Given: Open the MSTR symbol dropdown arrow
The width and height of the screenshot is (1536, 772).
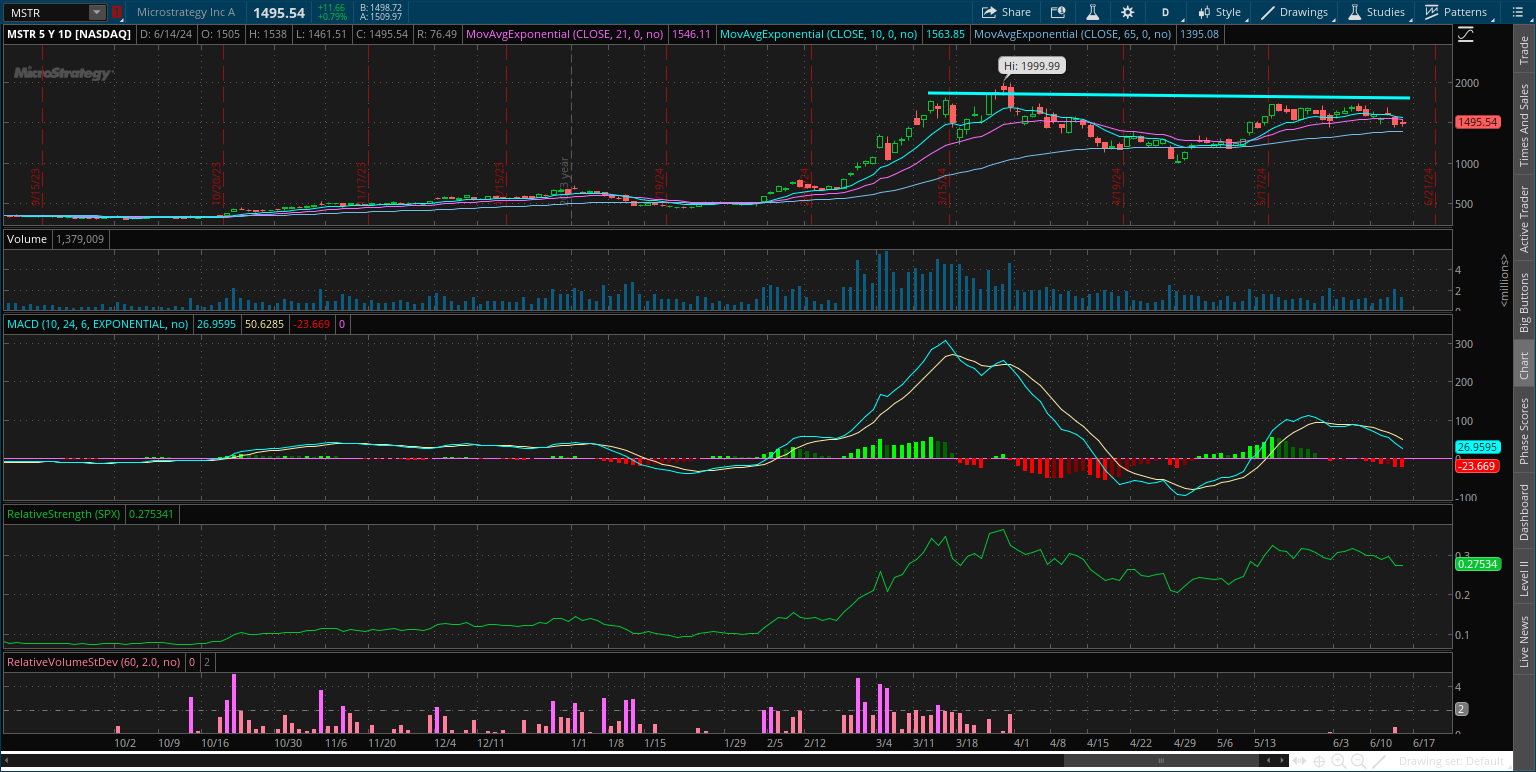Looking at the screenshot, I should coord(96,13).
